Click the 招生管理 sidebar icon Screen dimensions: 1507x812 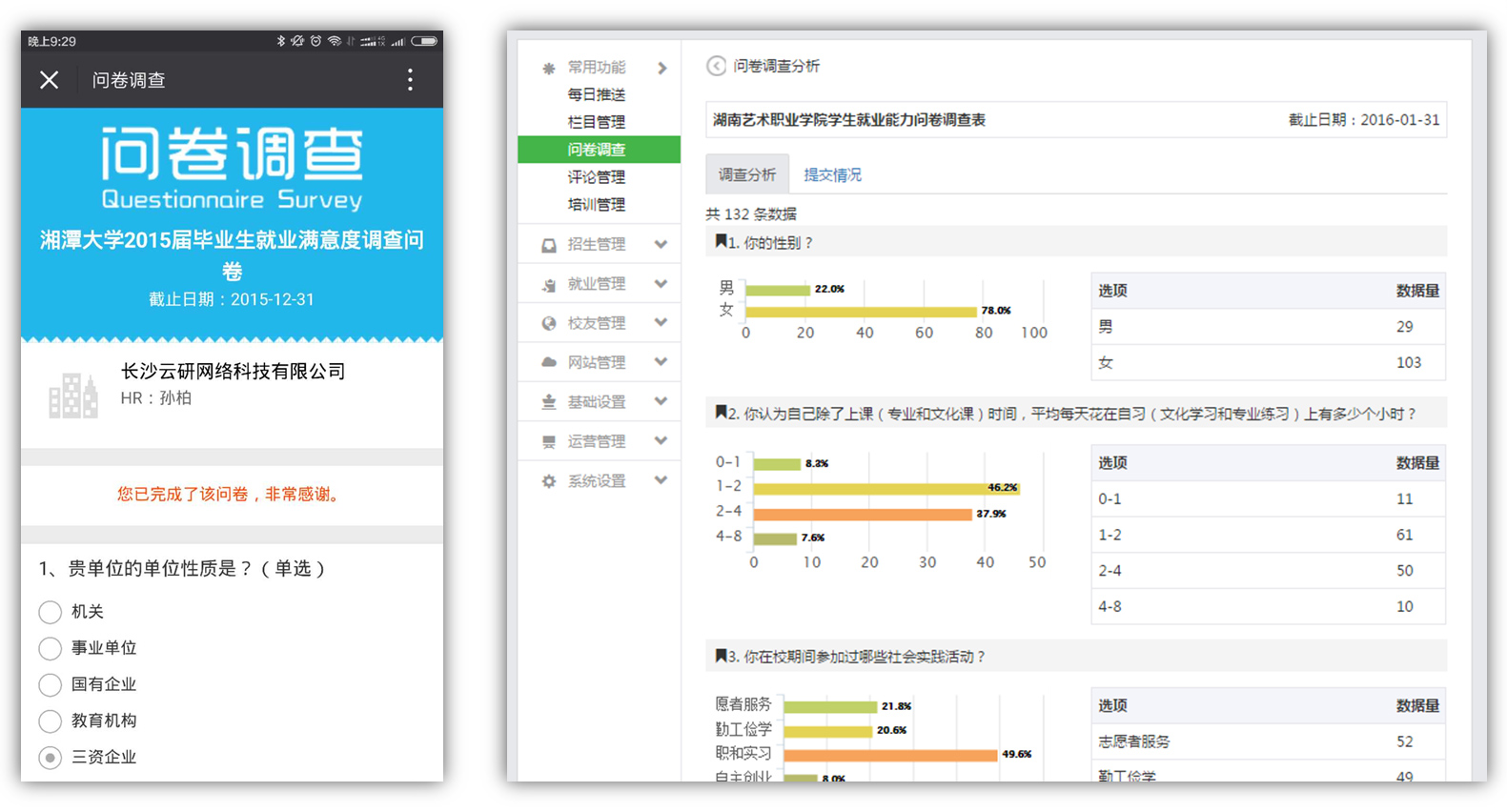[549, 245]
